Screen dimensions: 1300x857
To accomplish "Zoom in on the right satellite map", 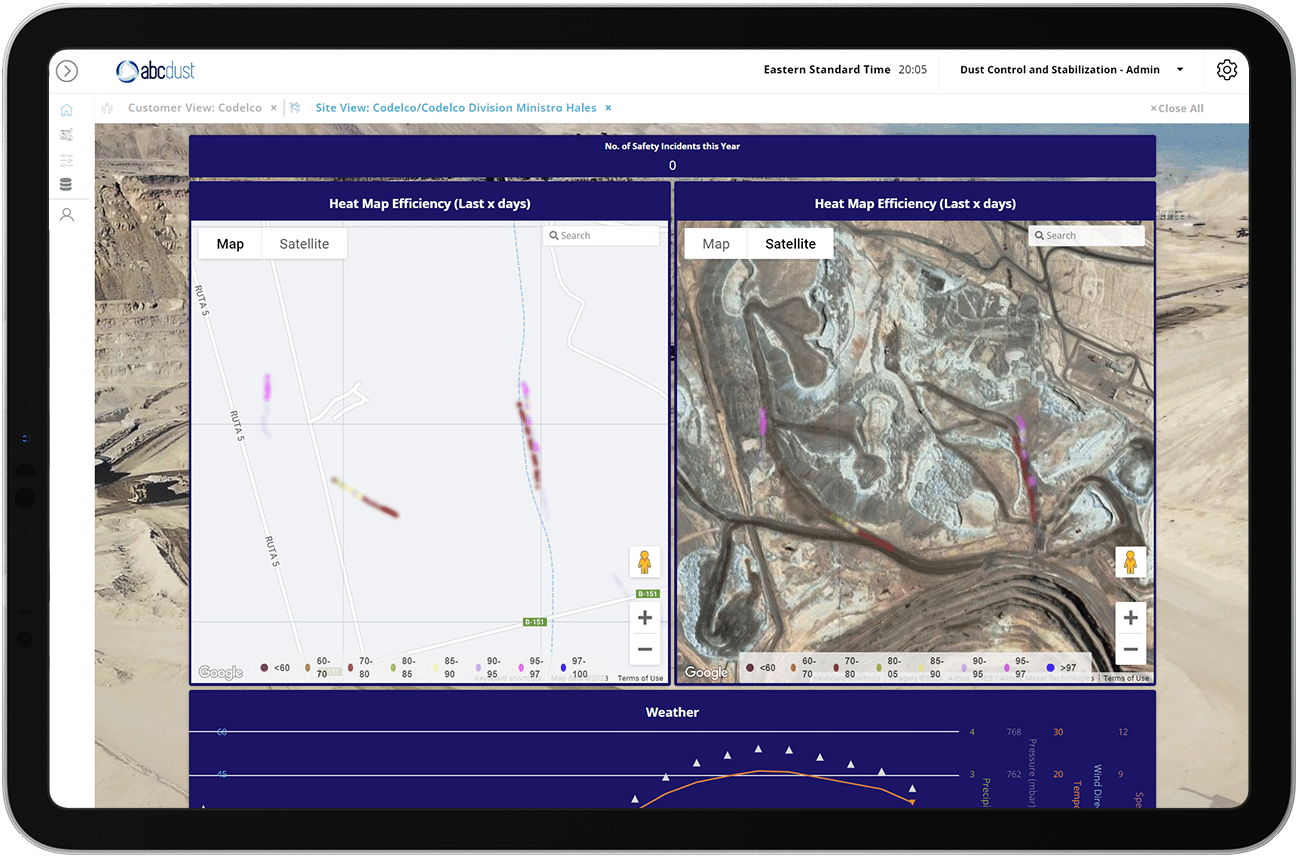I will (1131, 618).
